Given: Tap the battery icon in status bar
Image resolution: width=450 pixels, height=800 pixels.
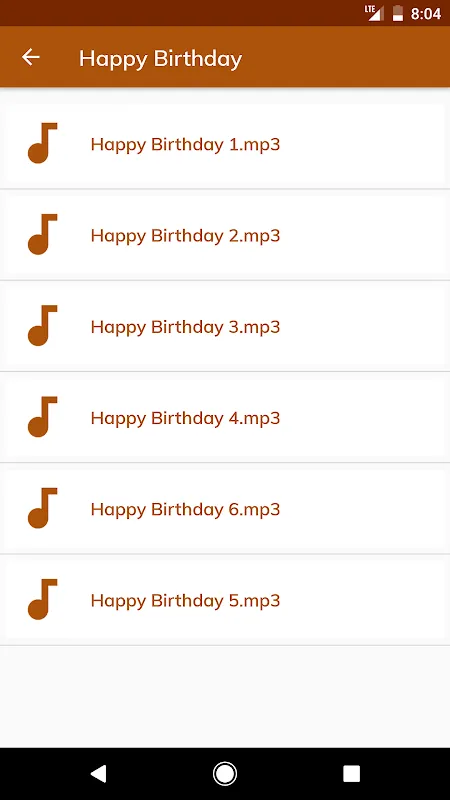Looking at the screenshot, I should coord(397,14).
